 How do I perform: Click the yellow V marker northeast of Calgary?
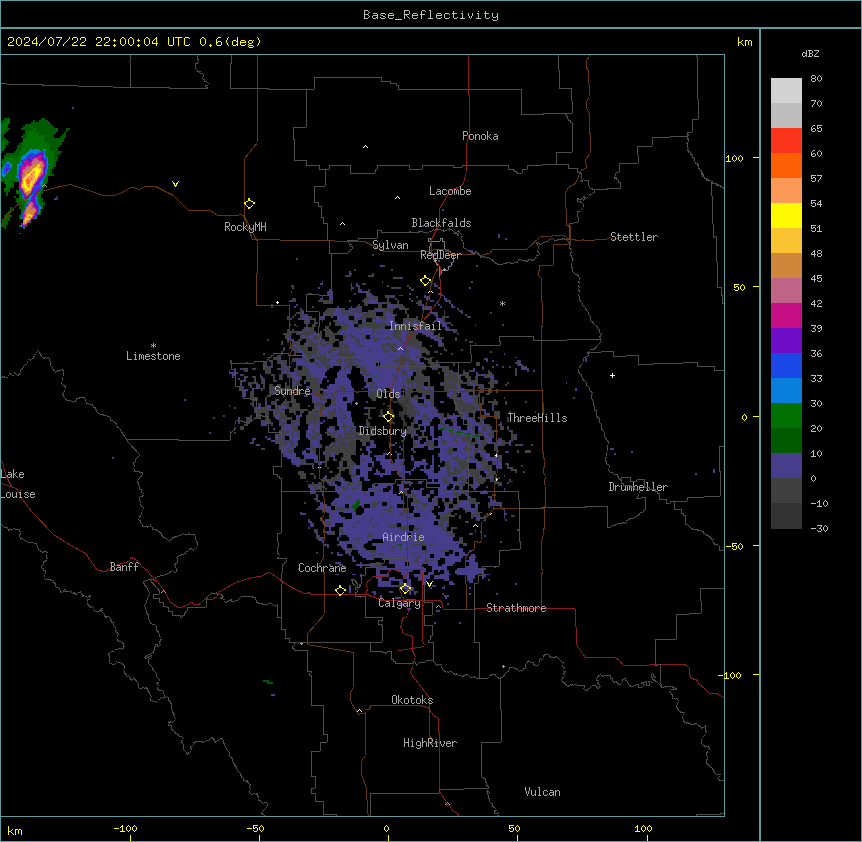click(x=429, y=584)
